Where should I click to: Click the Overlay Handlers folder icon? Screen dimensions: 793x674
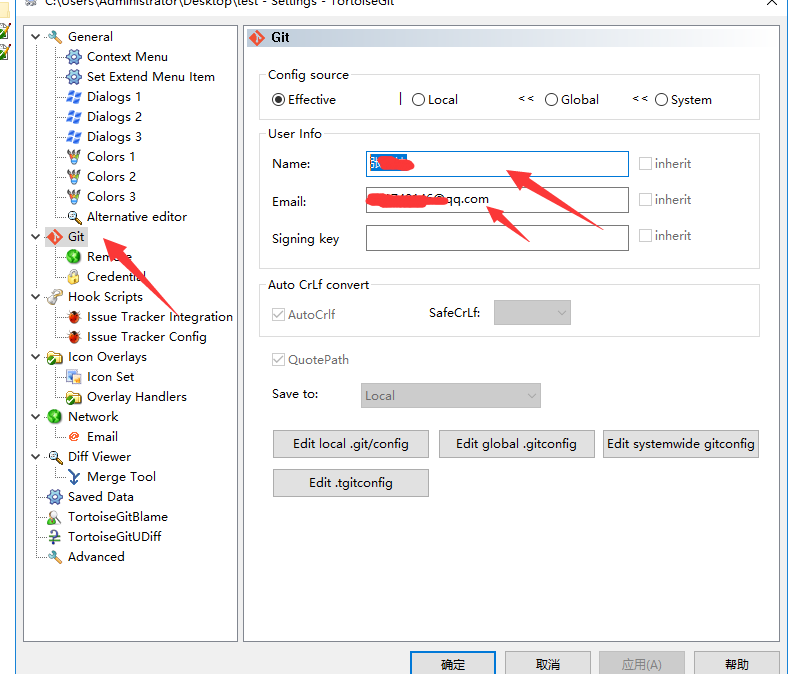coord(74,397)
